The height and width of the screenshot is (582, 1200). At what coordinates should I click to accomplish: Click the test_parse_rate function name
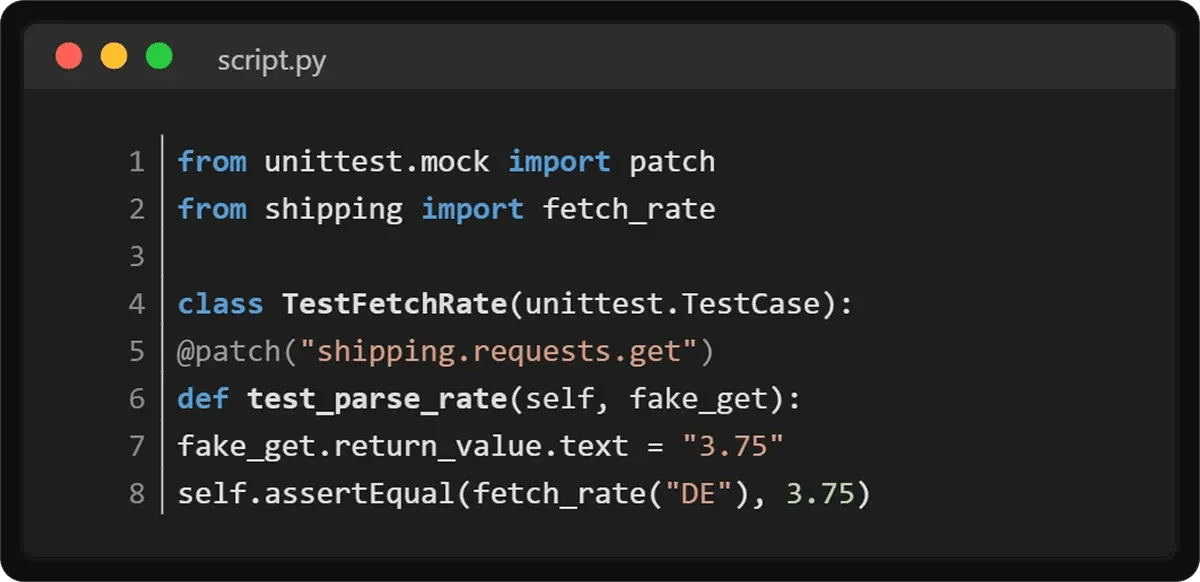pos(376,399)
